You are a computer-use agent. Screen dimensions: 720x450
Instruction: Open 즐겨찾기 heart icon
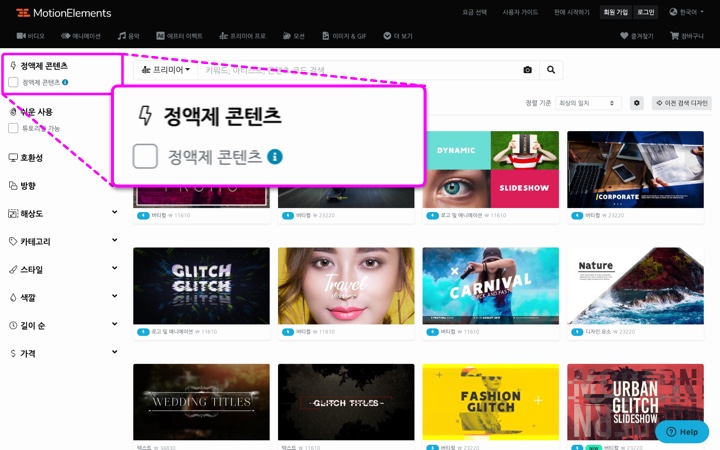click(x=624, y=36)
